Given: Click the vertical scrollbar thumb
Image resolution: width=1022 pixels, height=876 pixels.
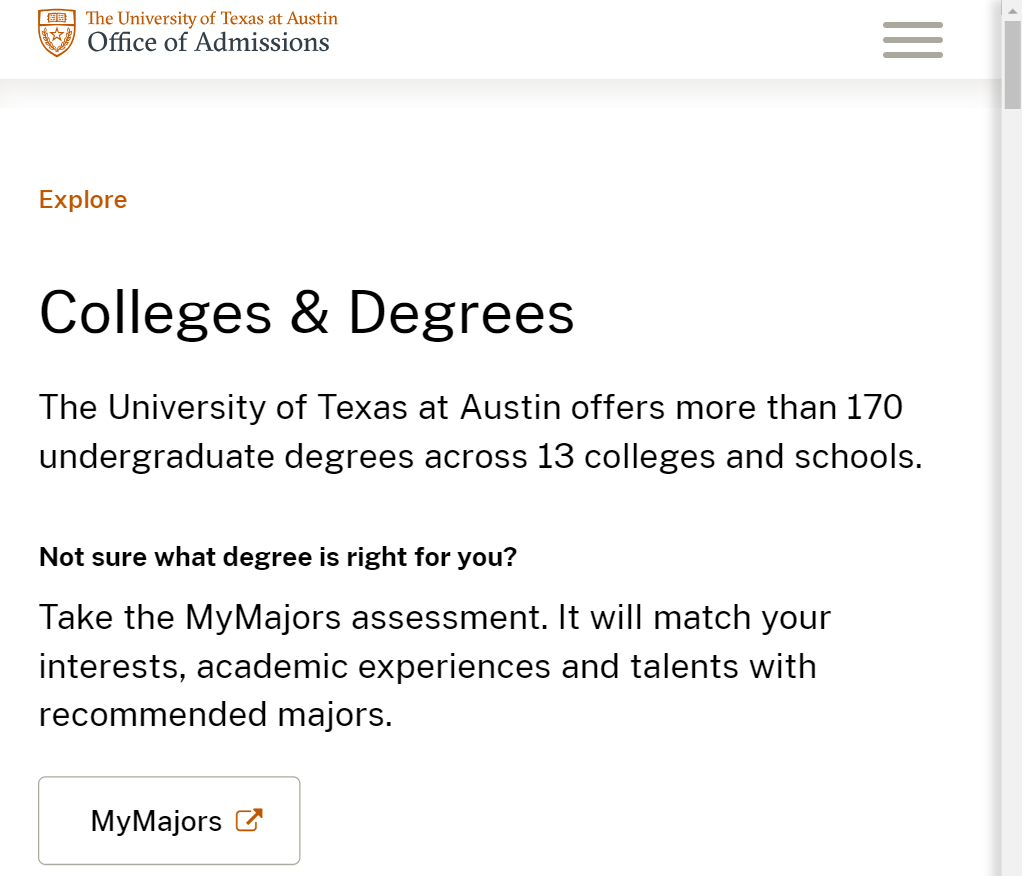Looking at the screenshot, I should pyautogui.click(x=1012, y=65).
